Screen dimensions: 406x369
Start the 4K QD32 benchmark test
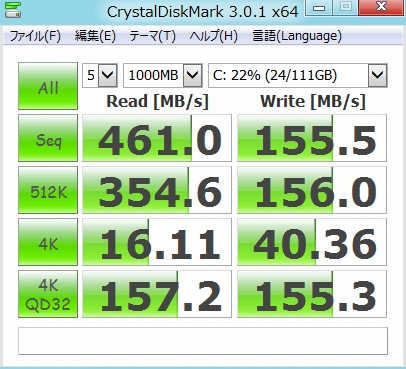[48, 294]
